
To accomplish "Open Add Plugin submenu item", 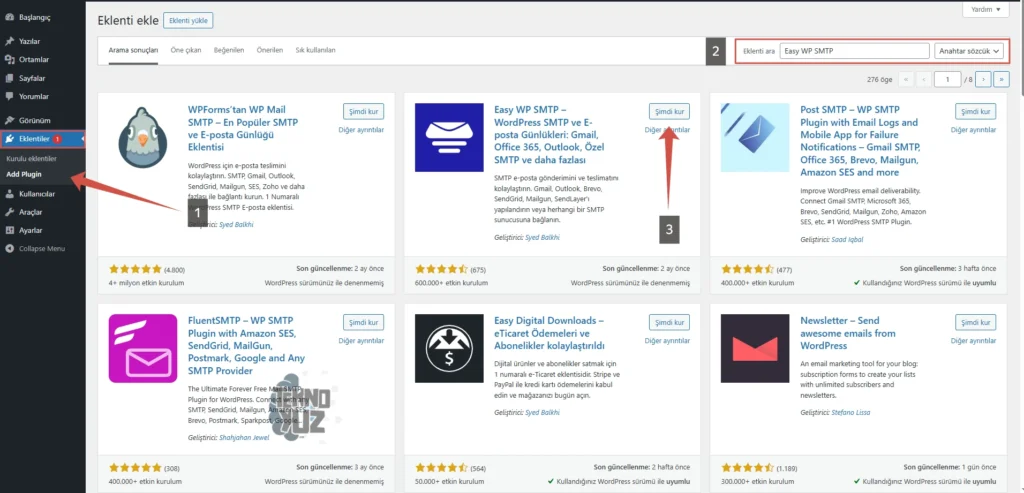I will click(24, 174).
